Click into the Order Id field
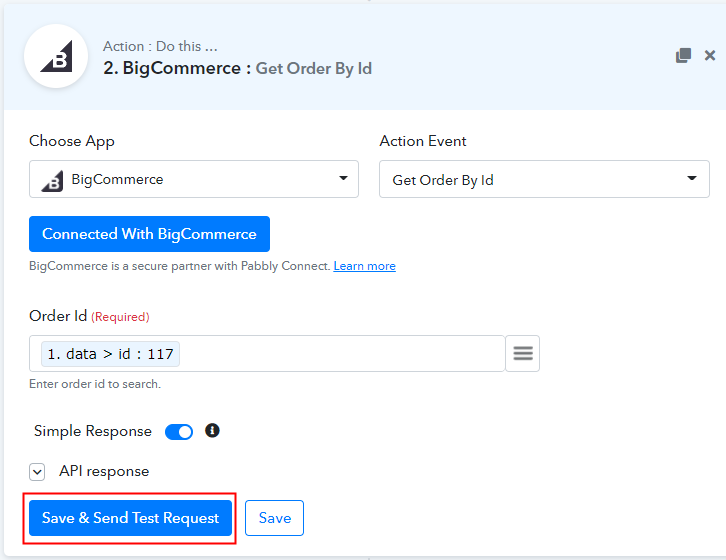 (267, 353)
